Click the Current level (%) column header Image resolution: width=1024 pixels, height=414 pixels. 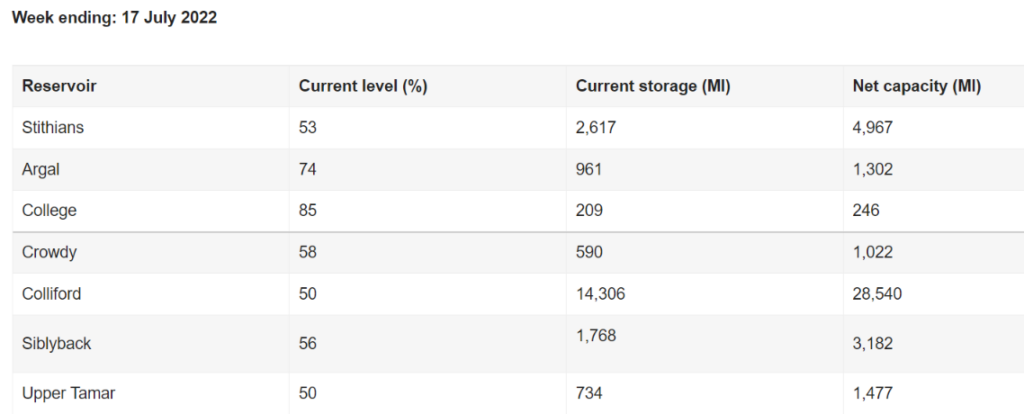pos(363,86)
